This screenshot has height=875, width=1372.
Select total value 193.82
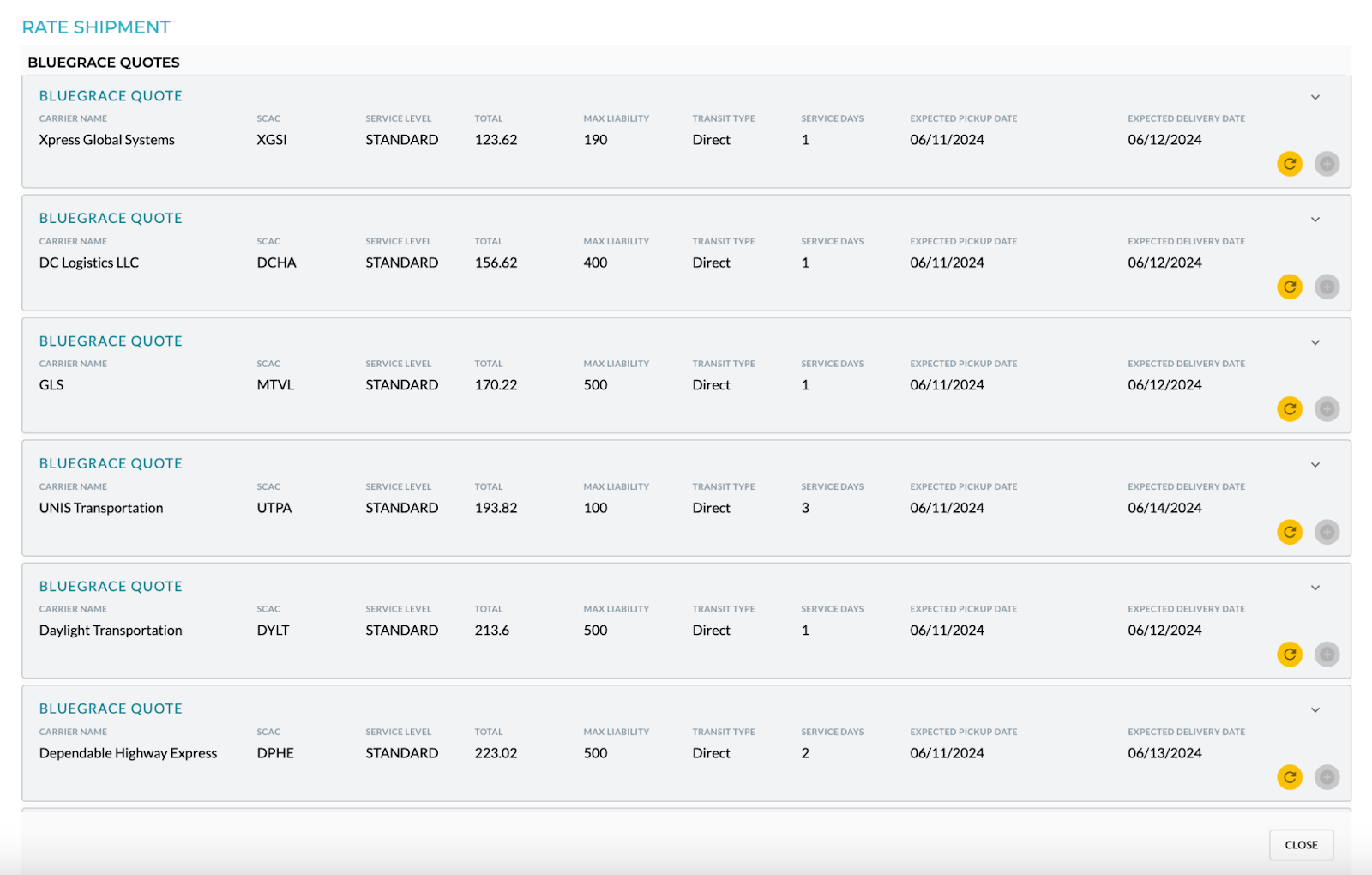click(496, 508)
